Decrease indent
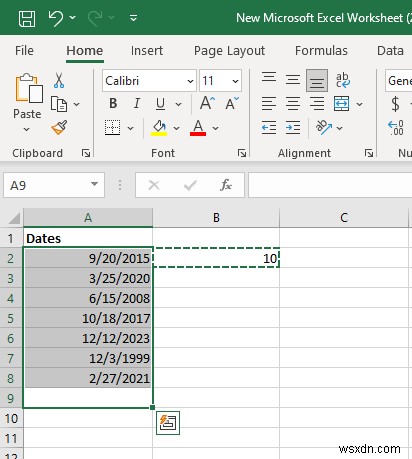Viewport: 412px width, 459px height. [x=269, y=128]
